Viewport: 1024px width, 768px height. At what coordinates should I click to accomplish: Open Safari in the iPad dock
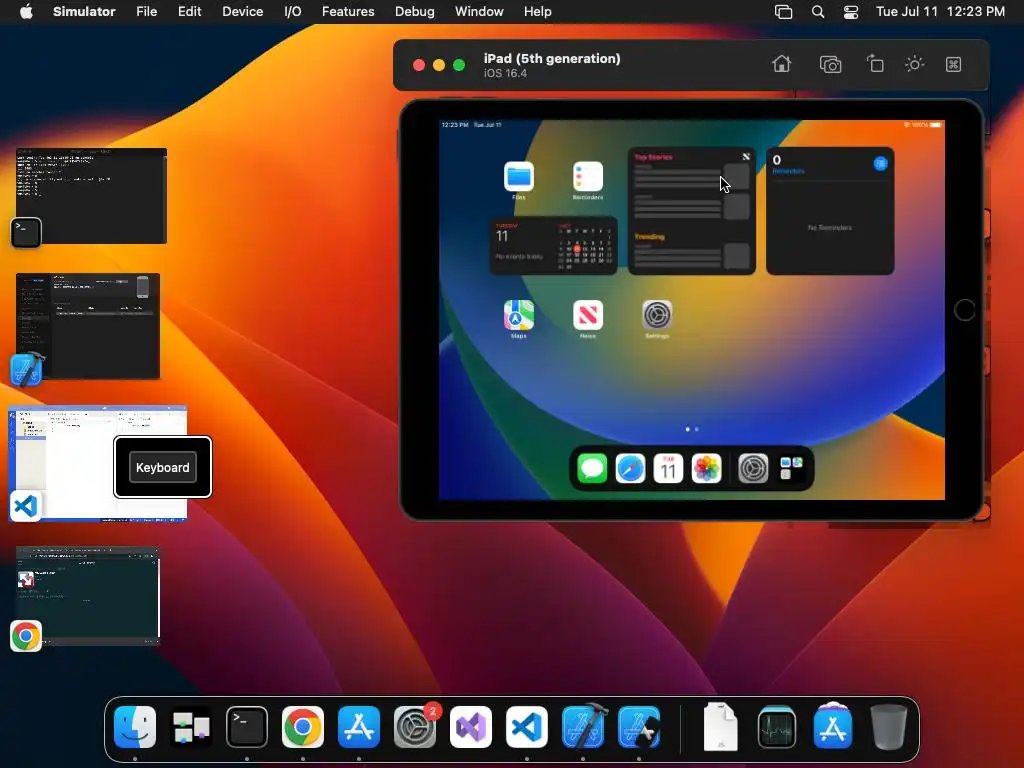pos(630,468)
